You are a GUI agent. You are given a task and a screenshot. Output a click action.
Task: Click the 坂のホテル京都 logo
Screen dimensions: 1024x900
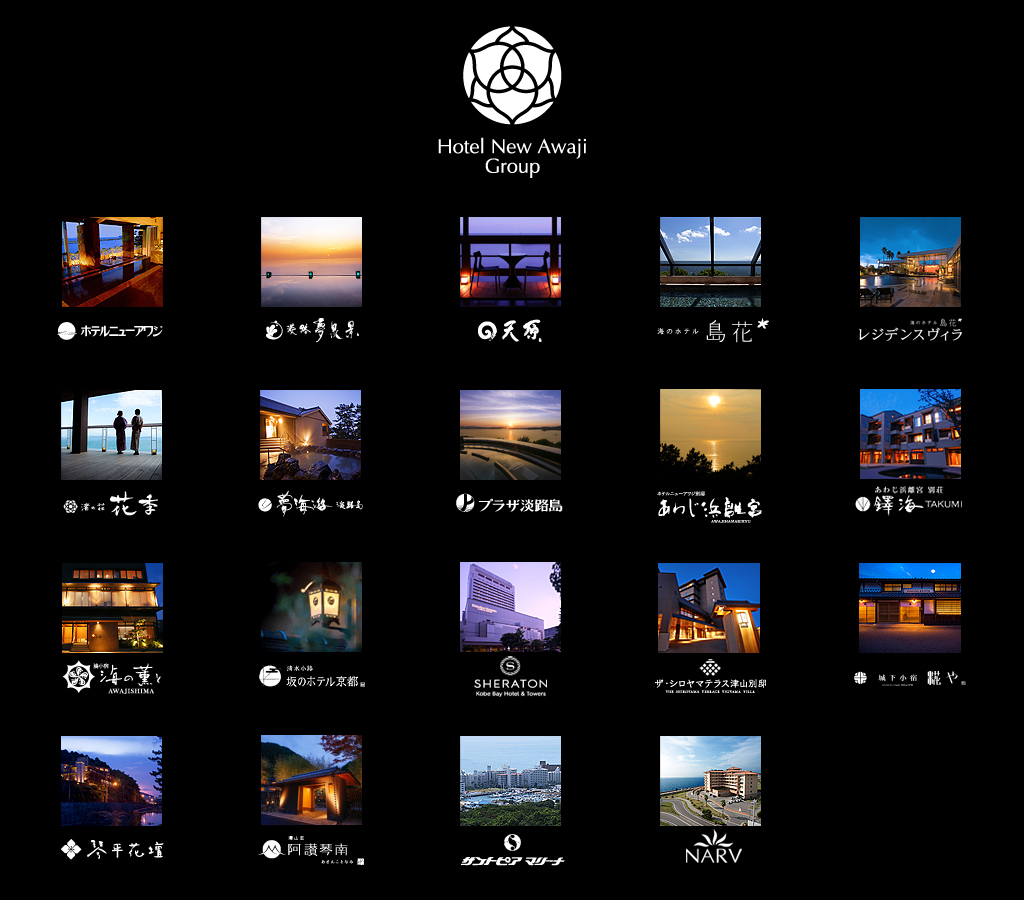point(312,677)
